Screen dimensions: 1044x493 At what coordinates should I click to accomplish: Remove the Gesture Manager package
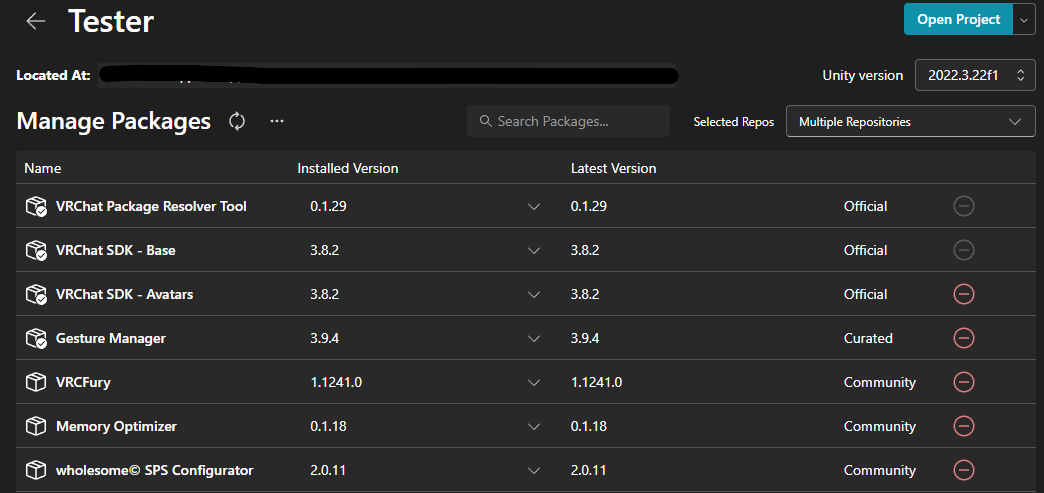pos(964,338)
